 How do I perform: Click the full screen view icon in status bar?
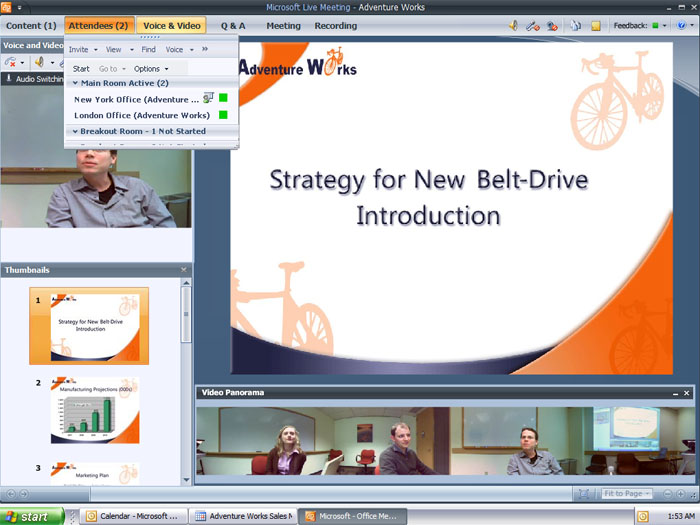pyautogui.click(x=583, y=494)
